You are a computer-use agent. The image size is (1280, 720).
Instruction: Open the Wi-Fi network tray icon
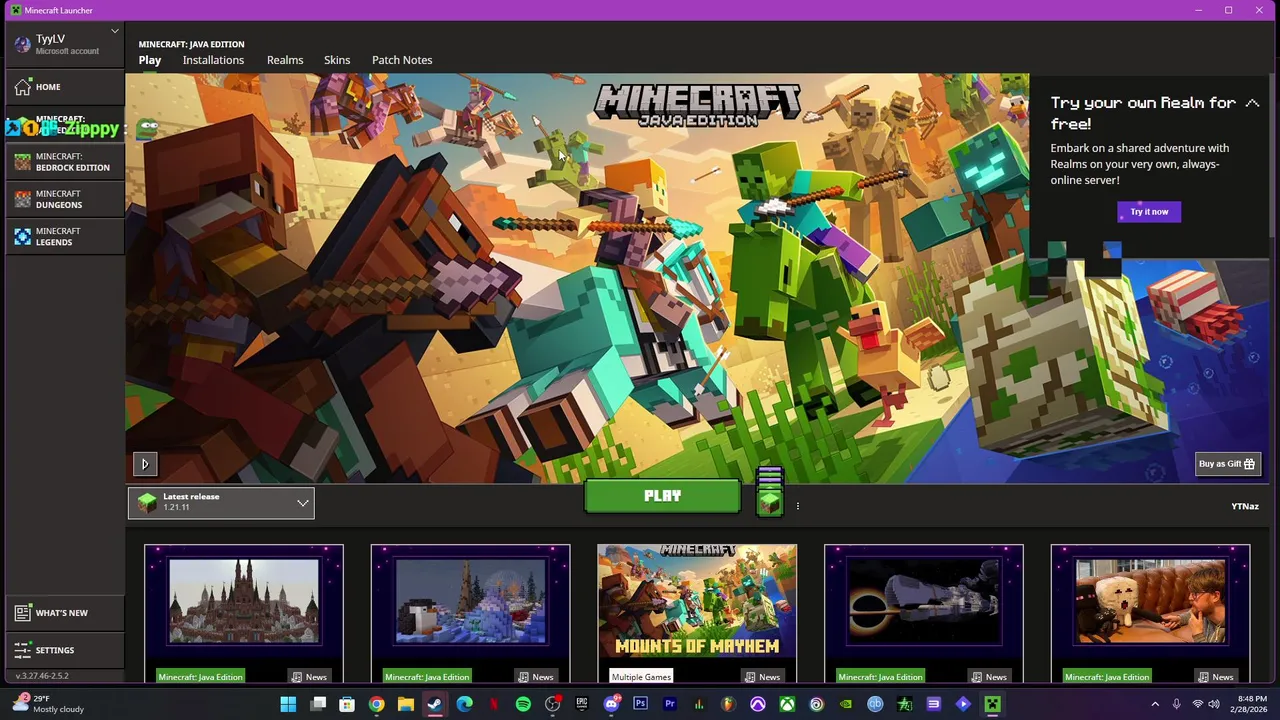(x=1198, y=704)
